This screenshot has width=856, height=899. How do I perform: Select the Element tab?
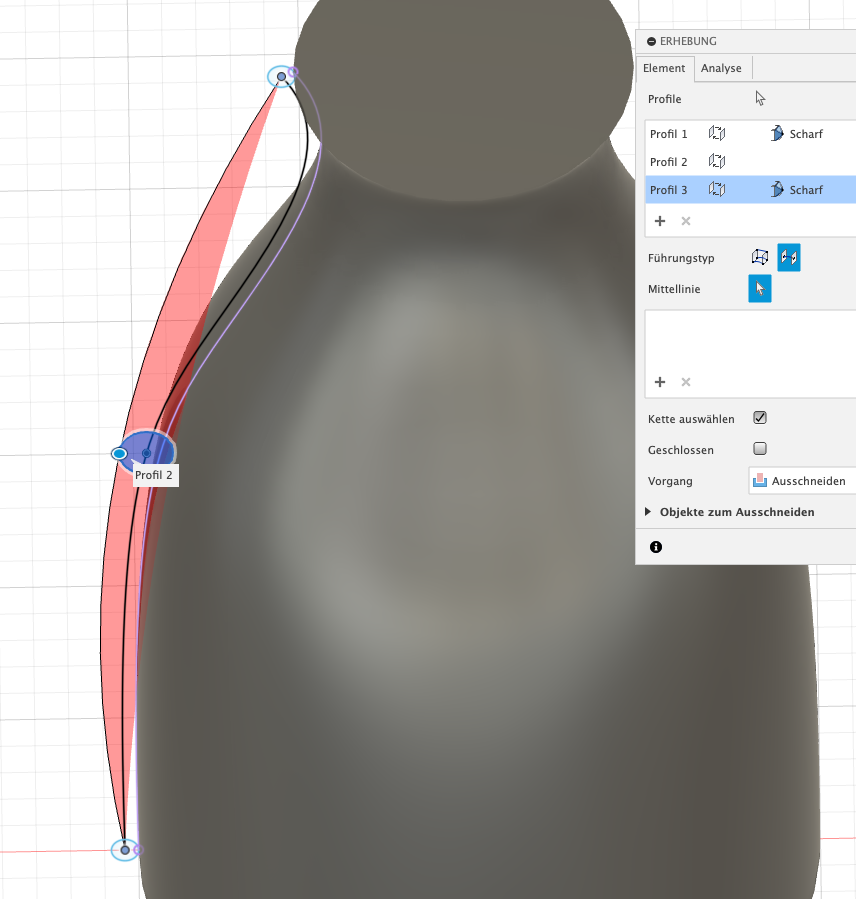coord(664,68)
